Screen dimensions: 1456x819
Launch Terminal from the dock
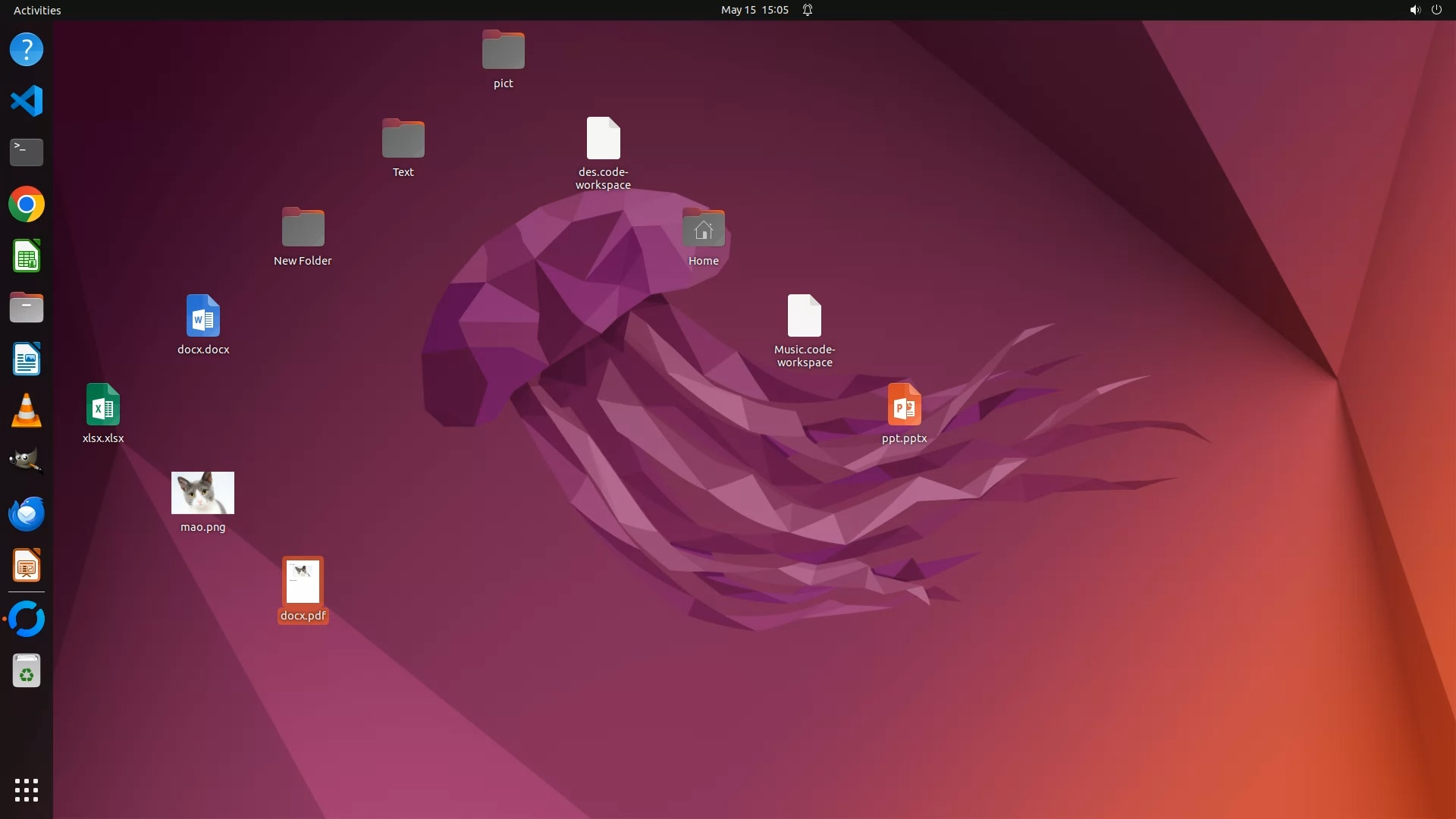click(27, 152)
